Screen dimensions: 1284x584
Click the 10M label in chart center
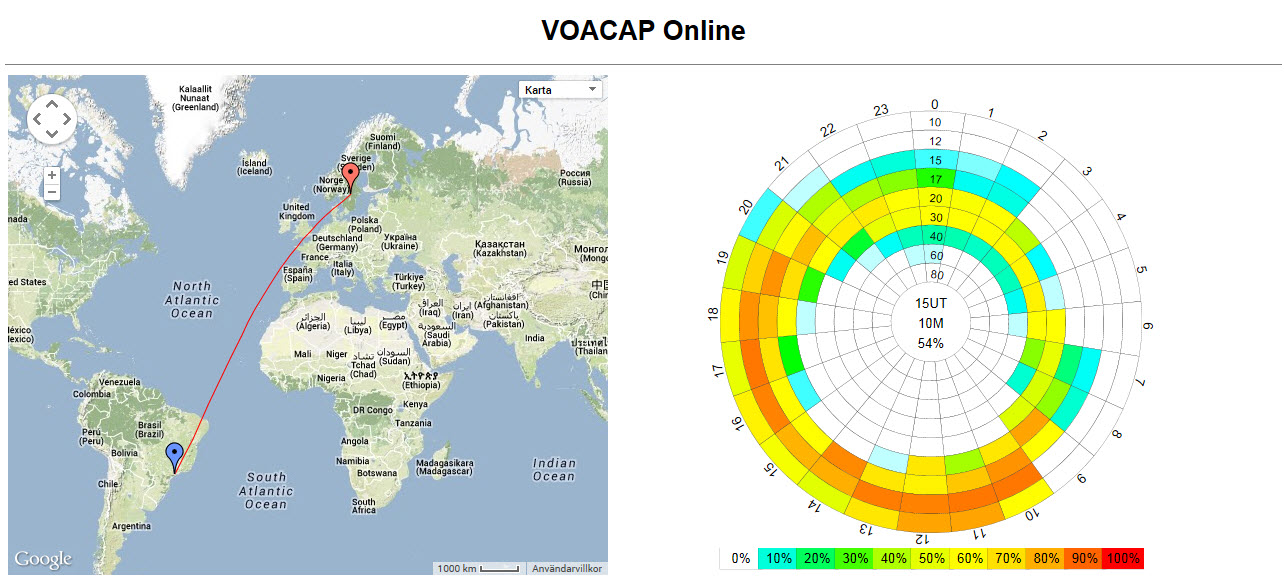(931, 323)
